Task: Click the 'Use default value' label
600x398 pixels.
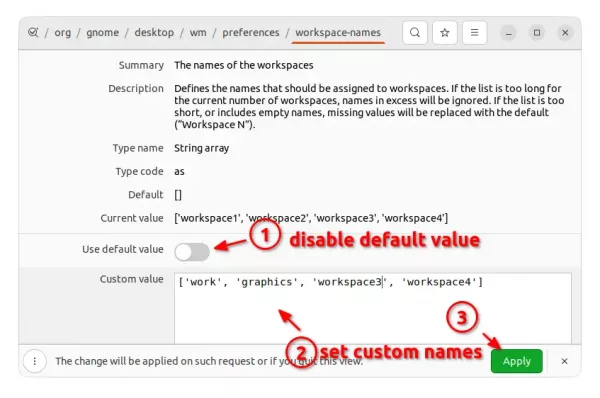Action: (x=123, y=249)
